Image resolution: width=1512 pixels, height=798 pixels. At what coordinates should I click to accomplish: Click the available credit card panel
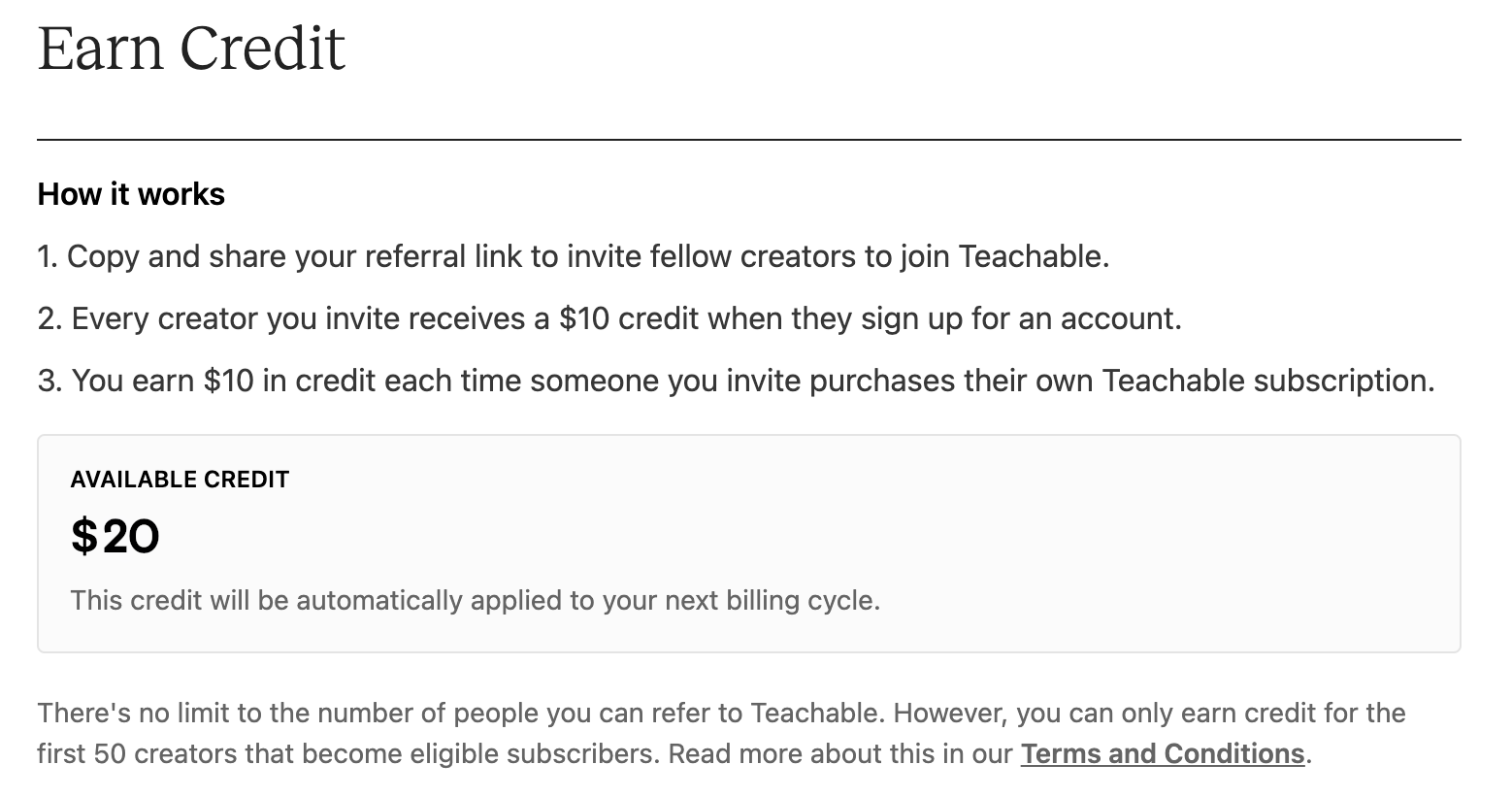(749, 544)
